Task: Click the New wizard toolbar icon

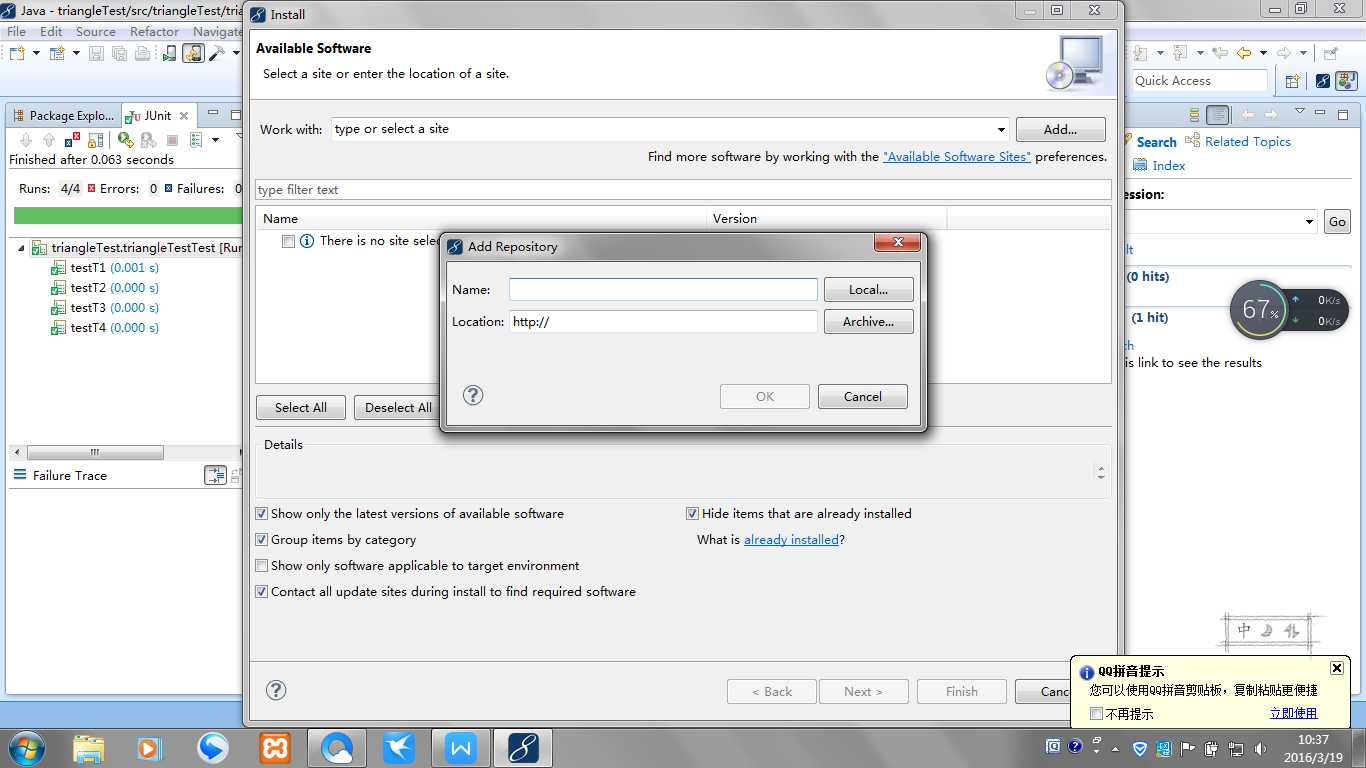Action: pyautogui.click(x=18, y=53)
